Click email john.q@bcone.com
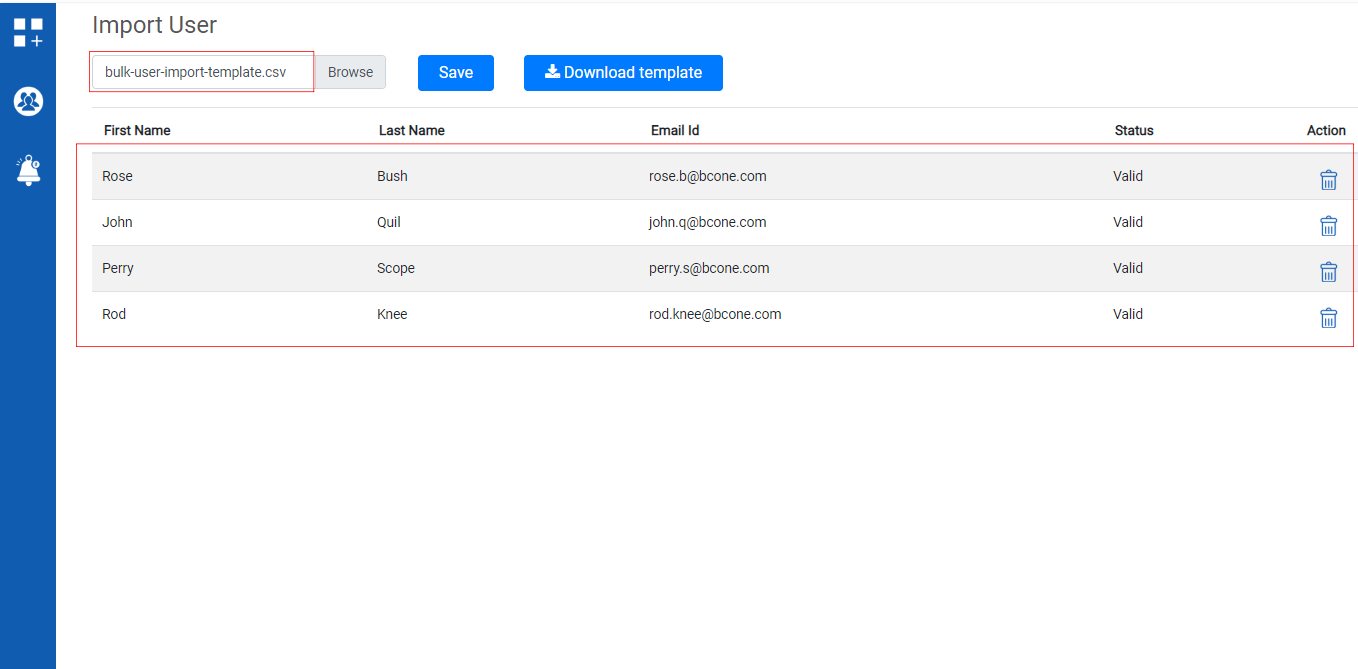The height and width of the screenshot is (669, 1358). [708, 222]
